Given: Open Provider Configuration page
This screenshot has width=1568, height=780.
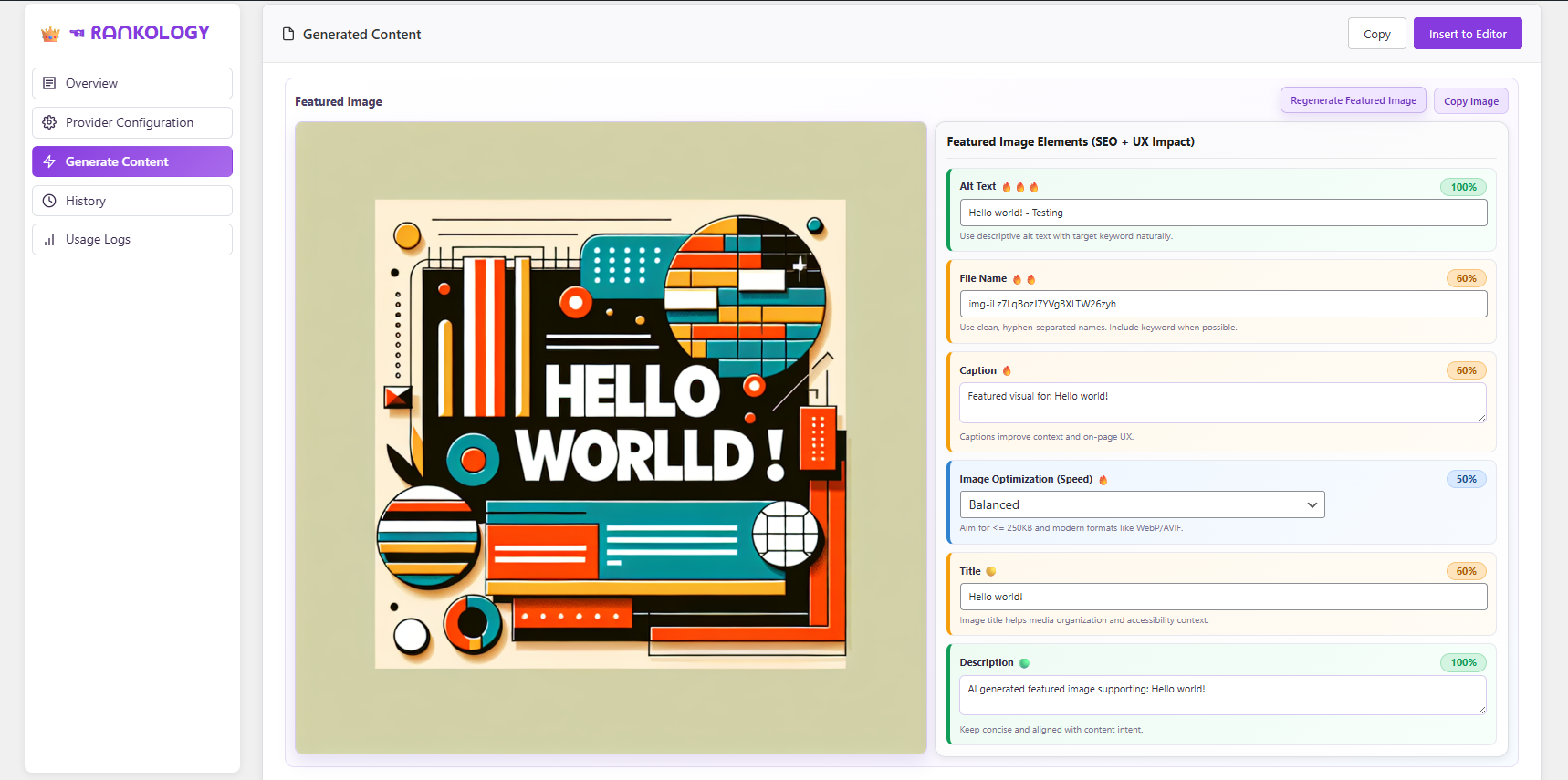Looking at the screenshot, I should 132,122.
